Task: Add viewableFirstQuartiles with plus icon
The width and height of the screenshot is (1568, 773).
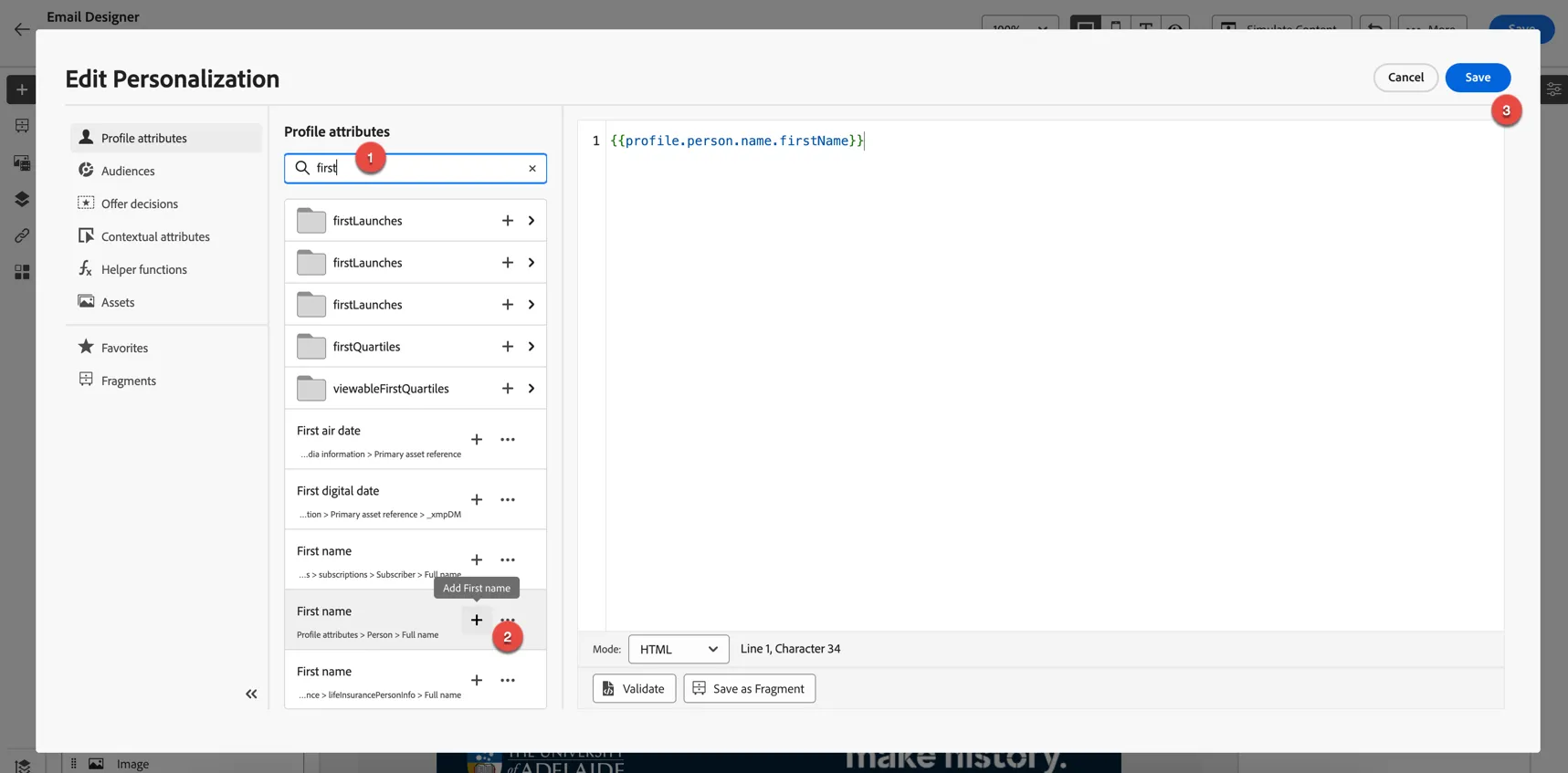Action: point(508,389)
